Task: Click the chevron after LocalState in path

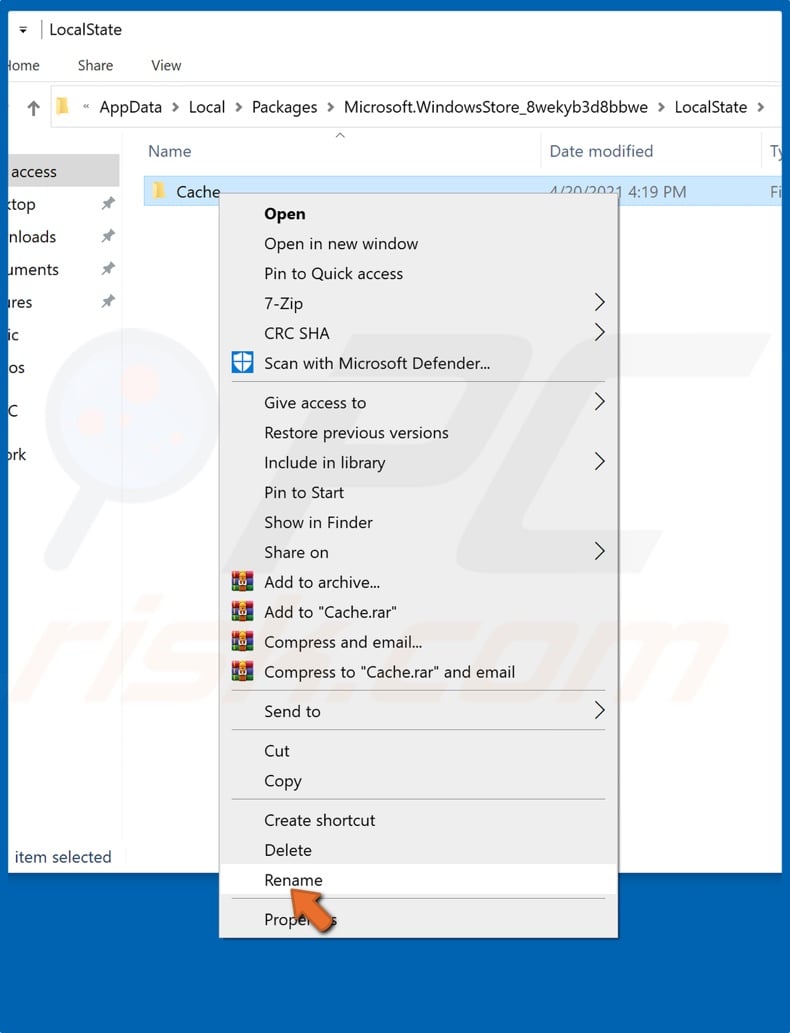Action: tap(761, 107)
